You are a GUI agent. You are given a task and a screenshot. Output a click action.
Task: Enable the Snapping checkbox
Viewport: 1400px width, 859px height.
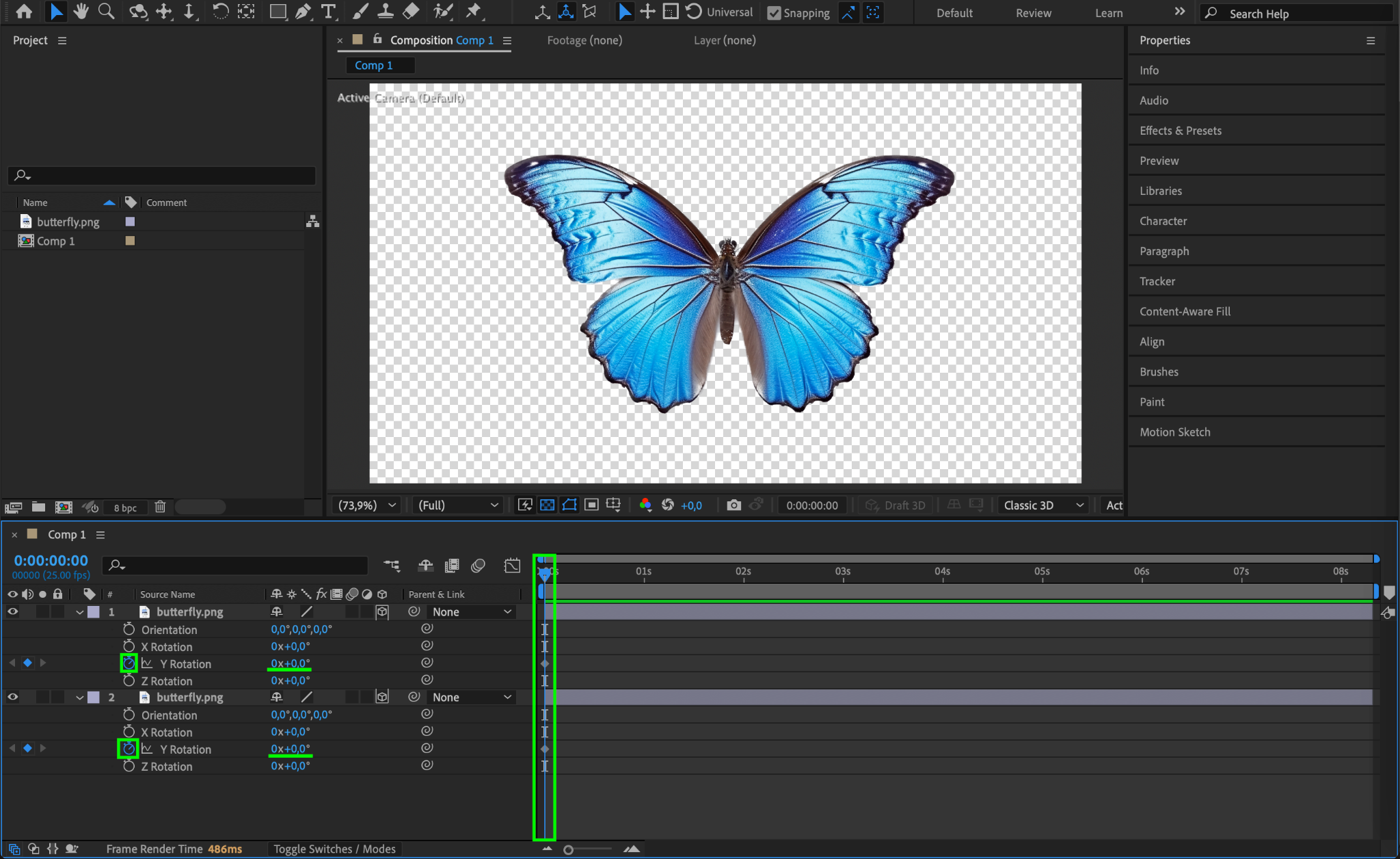[774, 13]
